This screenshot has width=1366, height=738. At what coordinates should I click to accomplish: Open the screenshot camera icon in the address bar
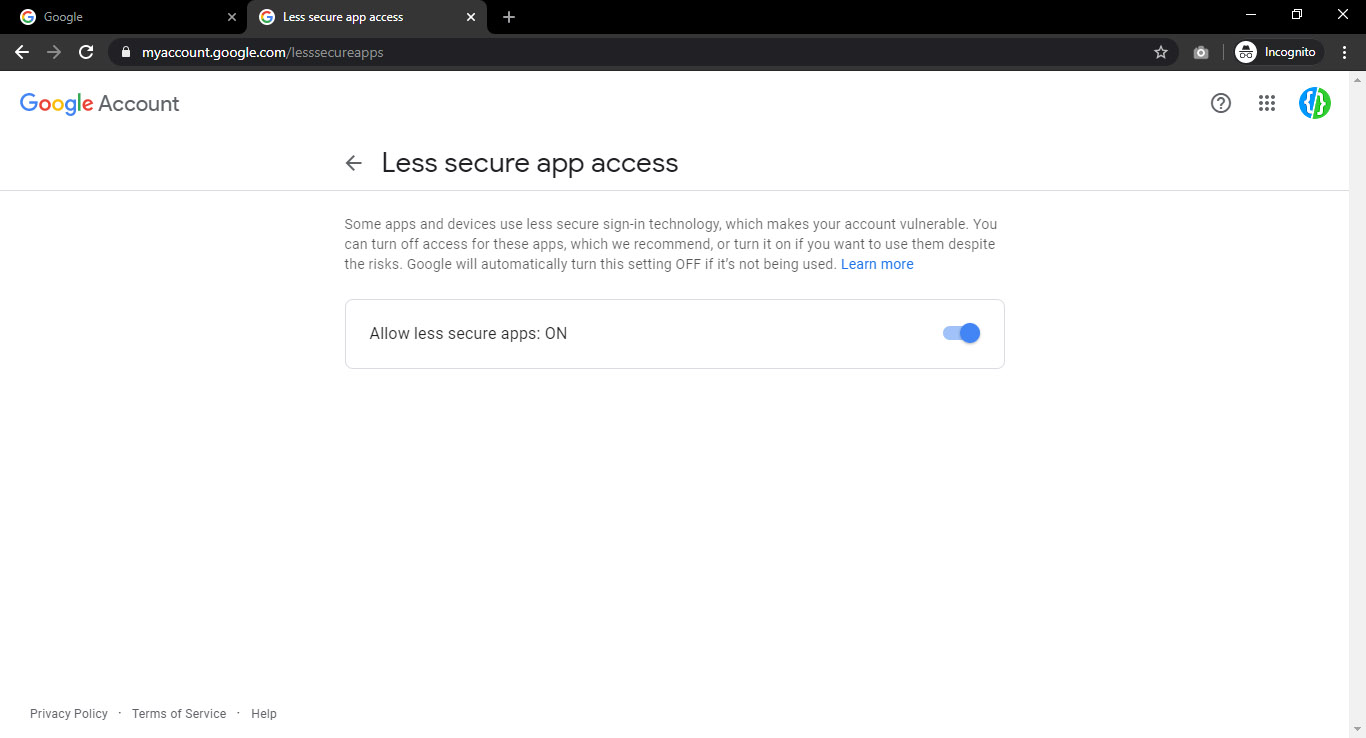1201,52
